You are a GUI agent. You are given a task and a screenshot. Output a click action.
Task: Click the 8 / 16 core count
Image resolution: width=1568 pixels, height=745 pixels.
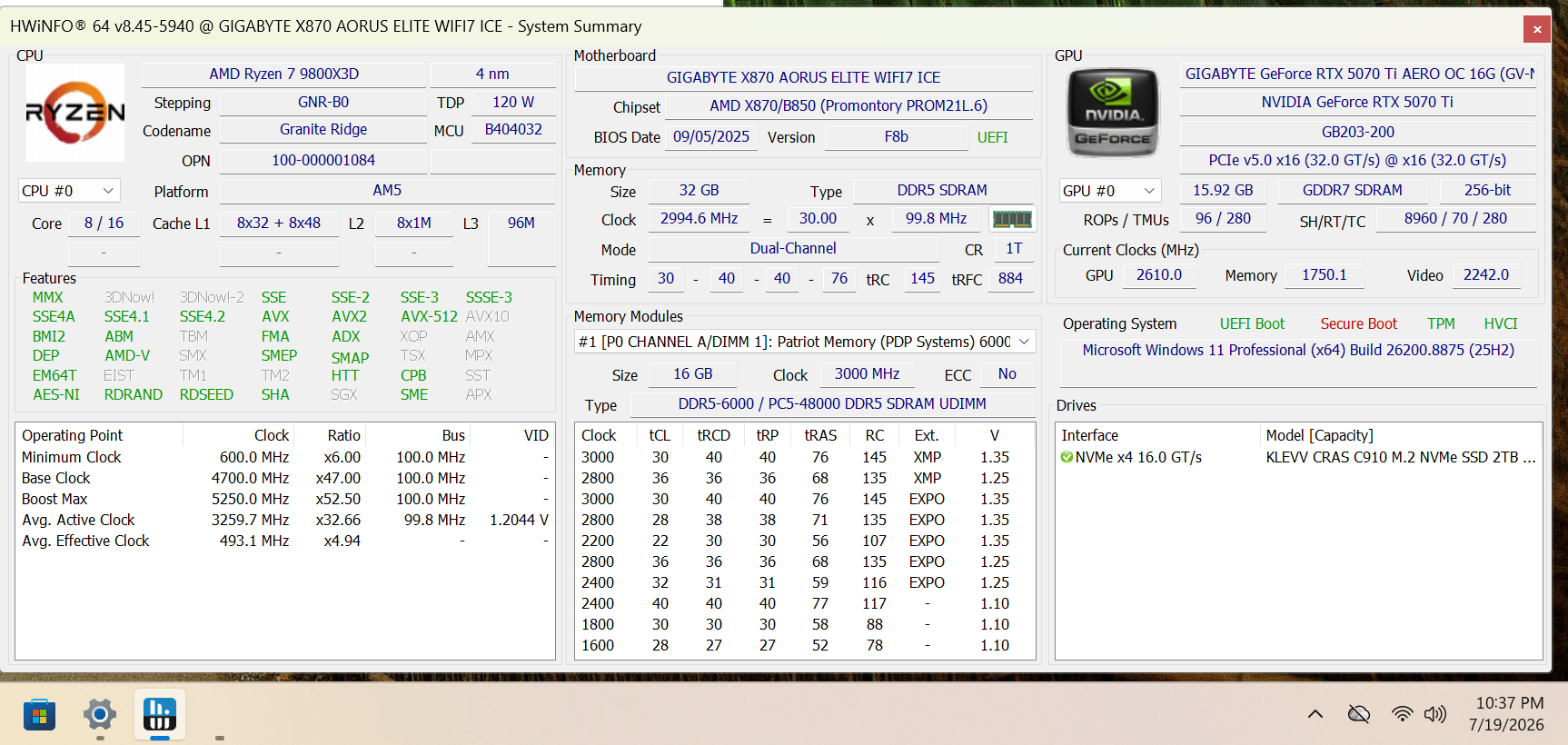point(104,223)
